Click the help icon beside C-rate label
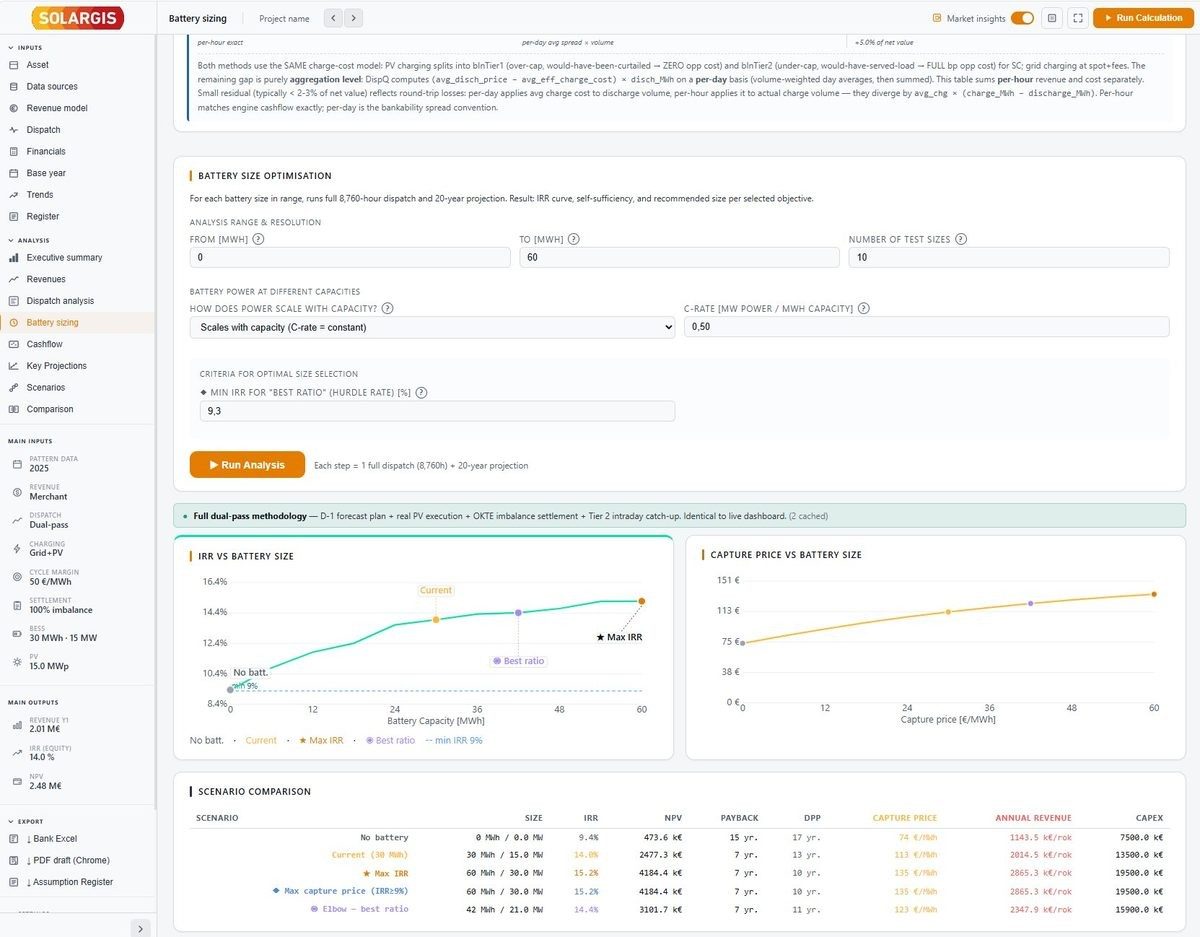1200x937 pixels. [x=863, y=309]
